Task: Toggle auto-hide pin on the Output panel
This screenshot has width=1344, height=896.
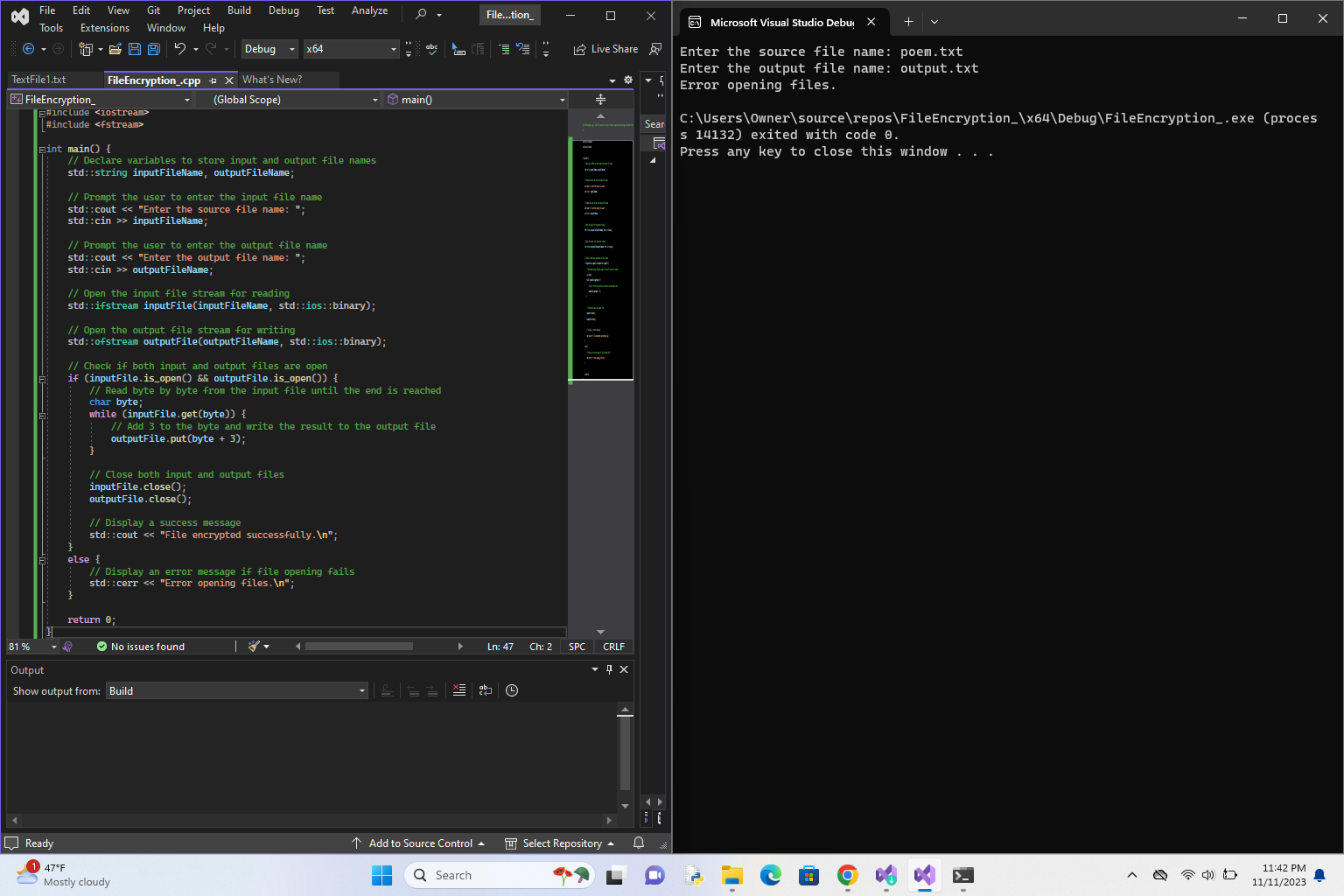Action: pos(610,669)
